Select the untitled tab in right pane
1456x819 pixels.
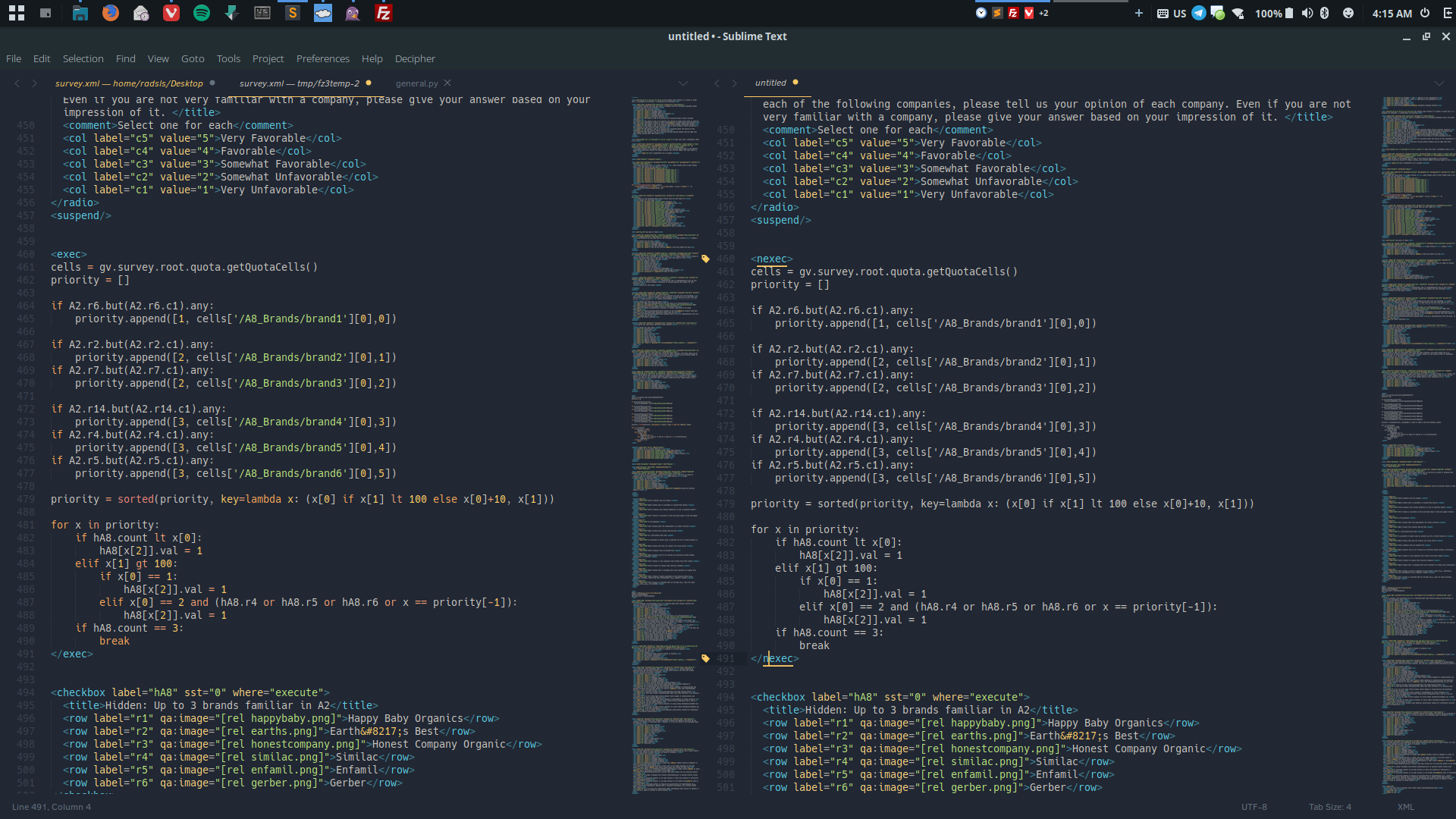click(770, 83)
